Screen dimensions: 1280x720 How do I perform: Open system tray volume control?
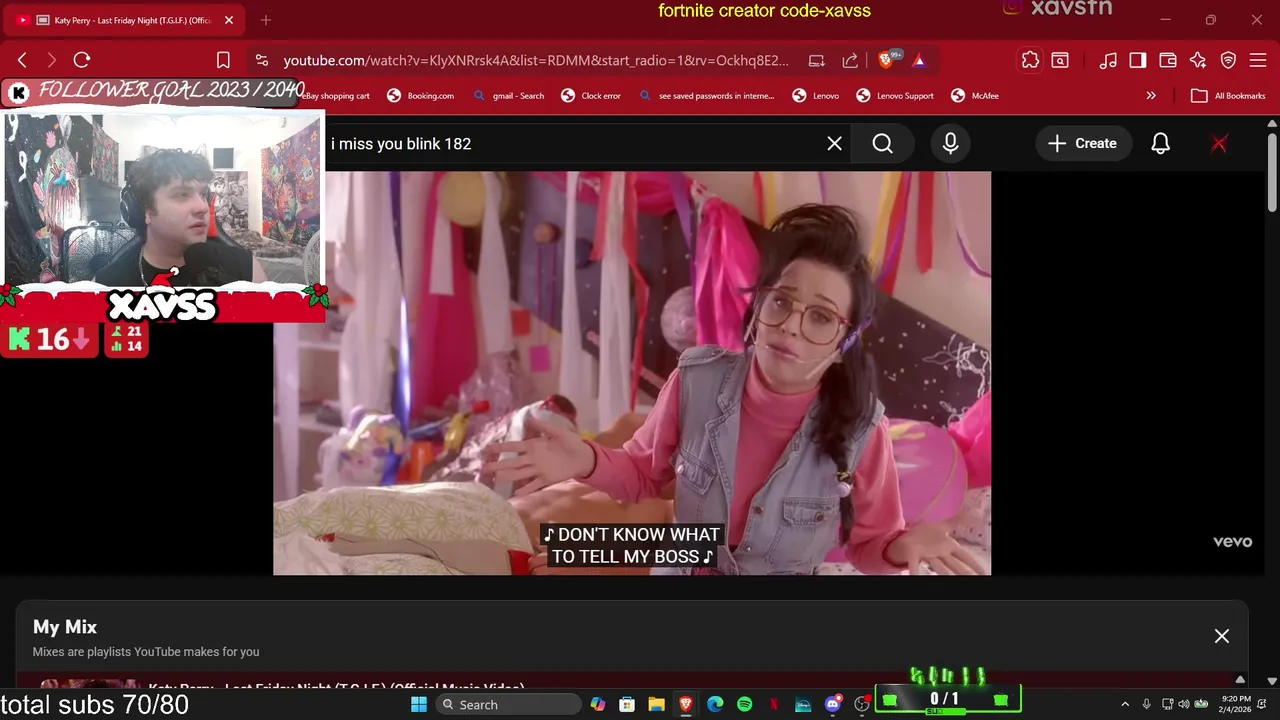coord(1184,704)
